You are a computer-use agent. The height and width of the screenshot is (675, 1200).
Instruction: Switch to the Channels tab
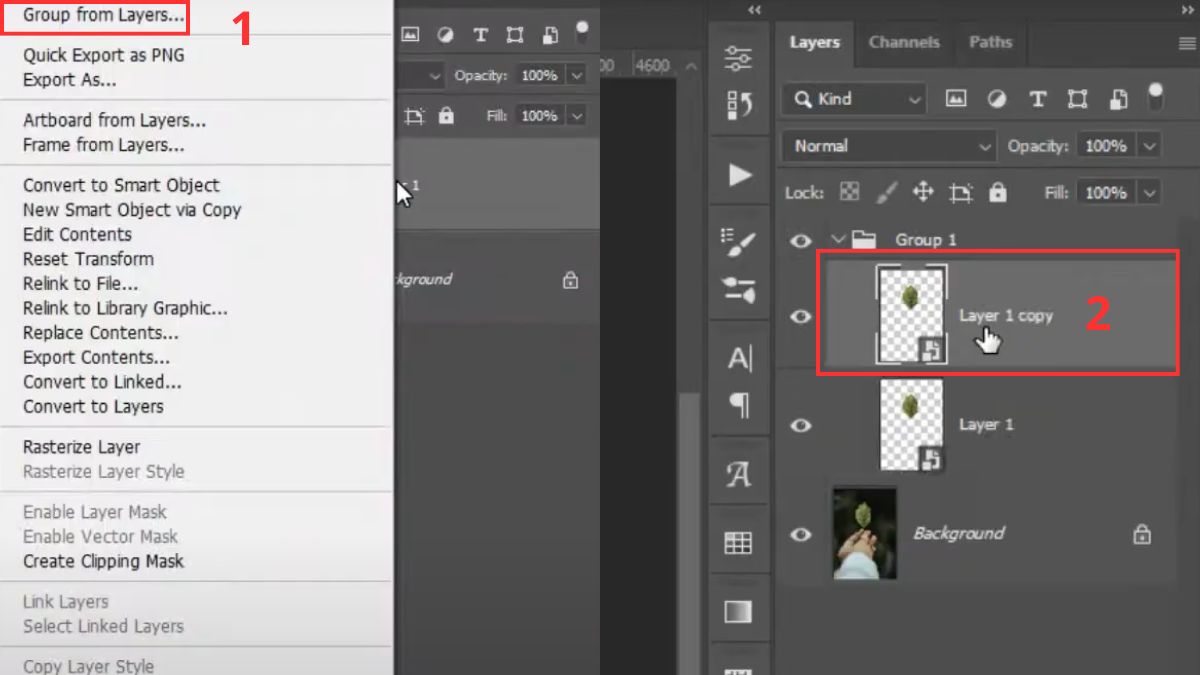tap(904, 43)
